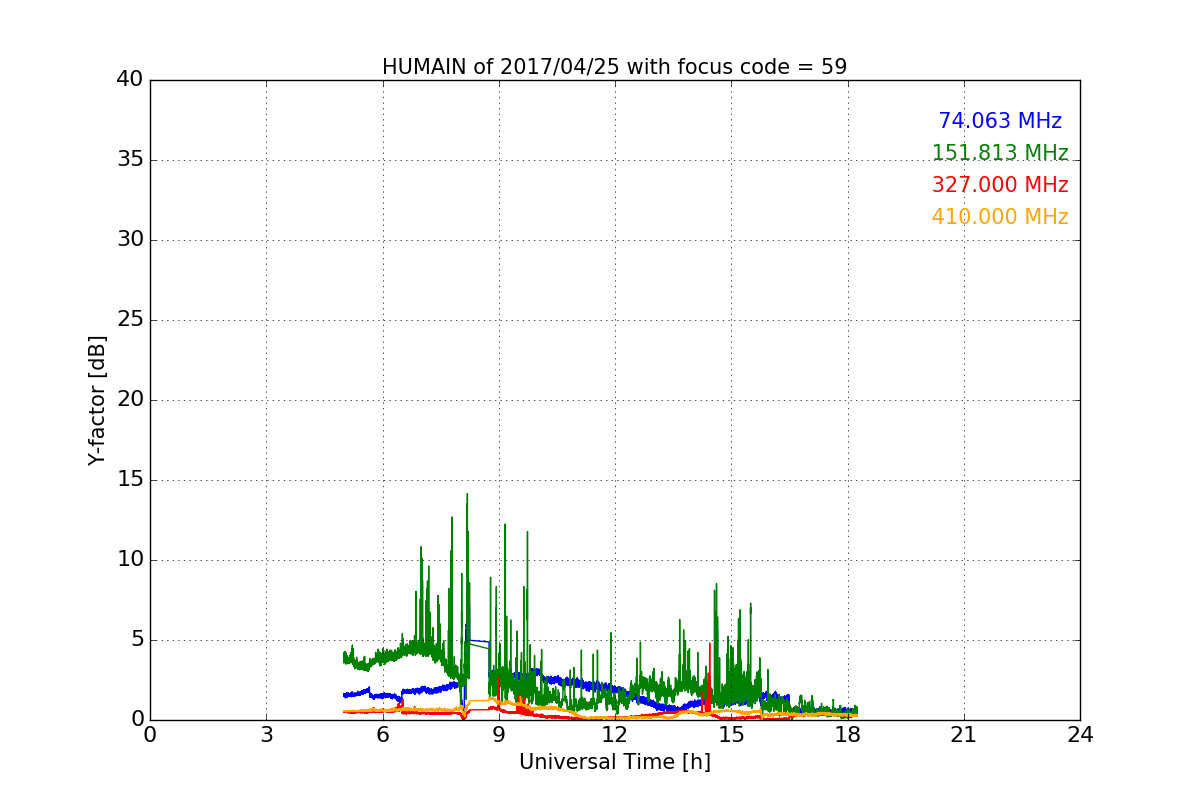Screen dimensions: 1200x800
Task: Click the x-axis tick label 24
Action: pos(1080,735)
